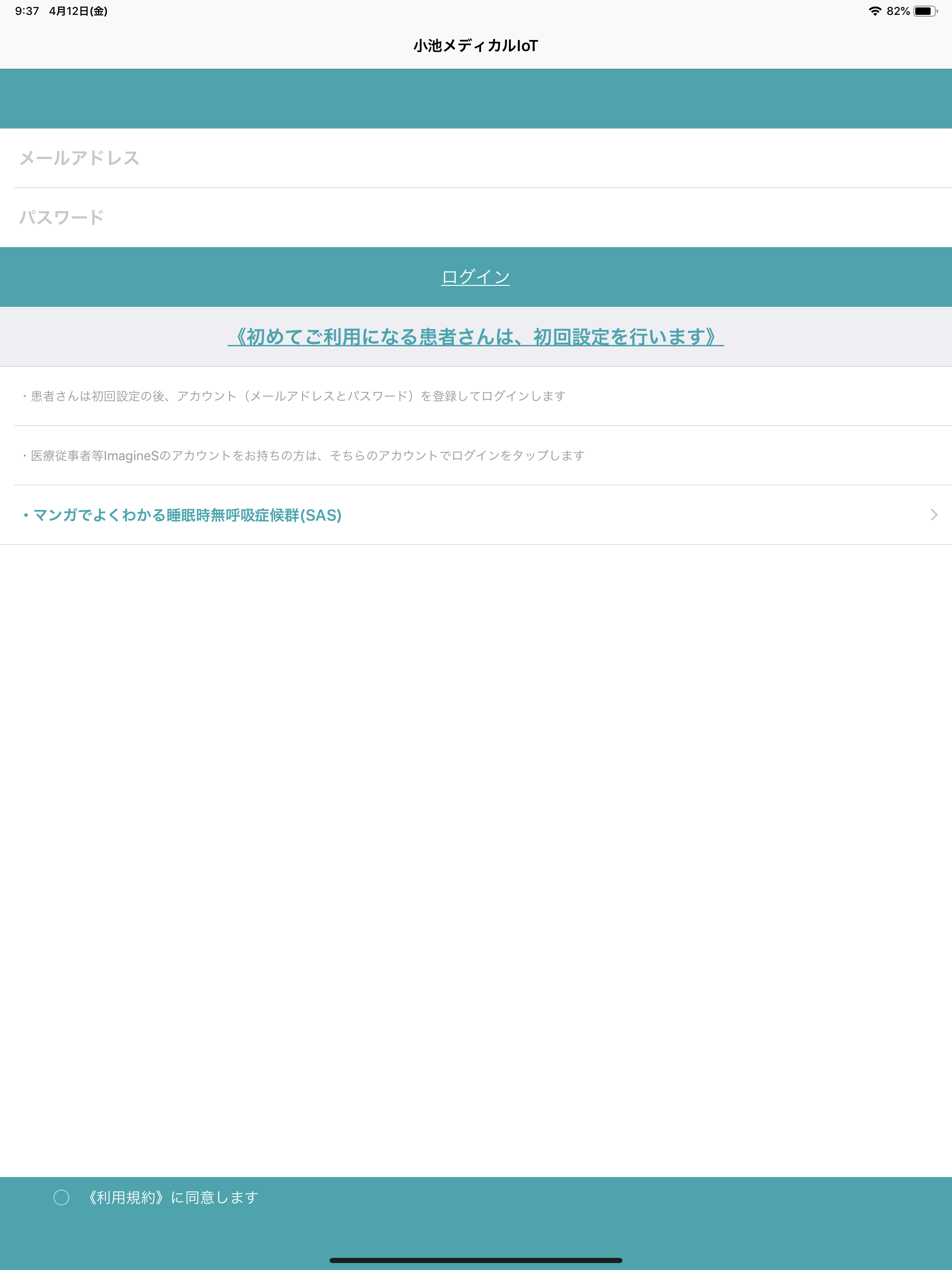
Task: Enable agreement to the terms of service
Action: tap(61, 1197)
